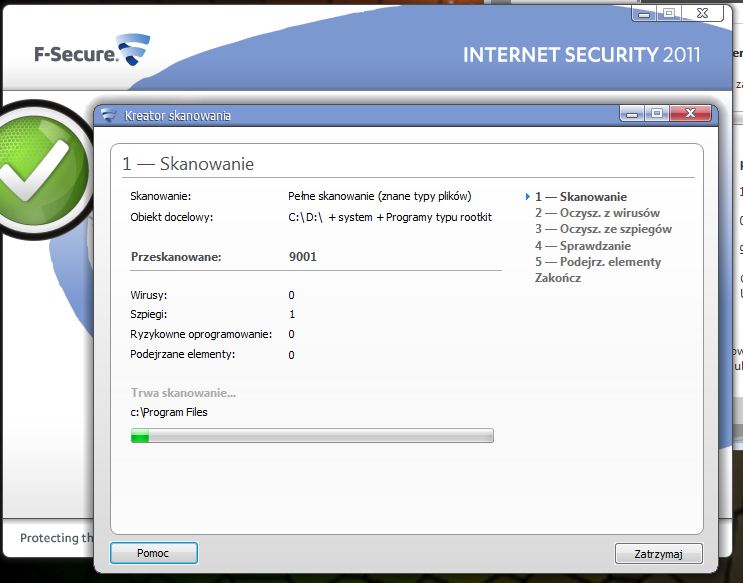Select step 1 — Skanowanie in step list
The height and width of the screenshot is (583, 743).
pos(581,197)
